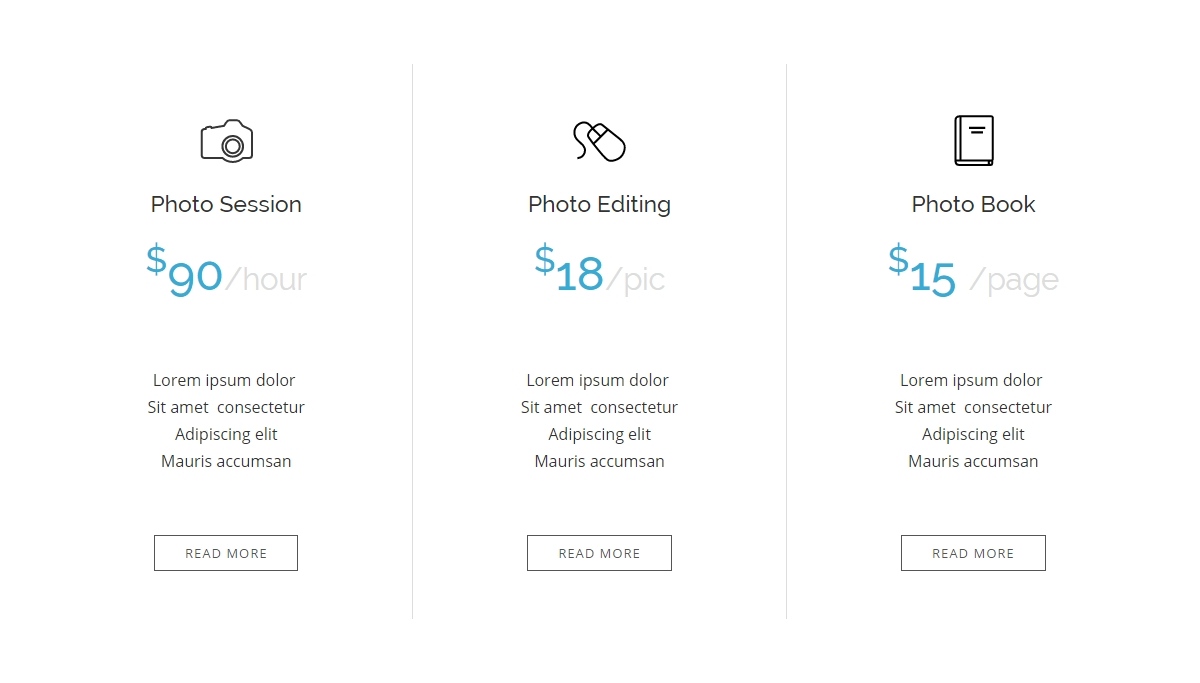Image resolution: width=1200 pixels, height=683 pixels.
Task: Click Lorem ipsum dolor under Photo Session
Action: pos(224,380)
